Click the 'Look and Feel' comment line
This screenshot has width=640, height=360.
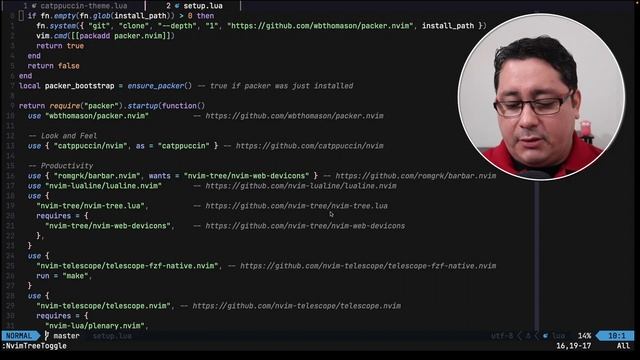[62, 136]
